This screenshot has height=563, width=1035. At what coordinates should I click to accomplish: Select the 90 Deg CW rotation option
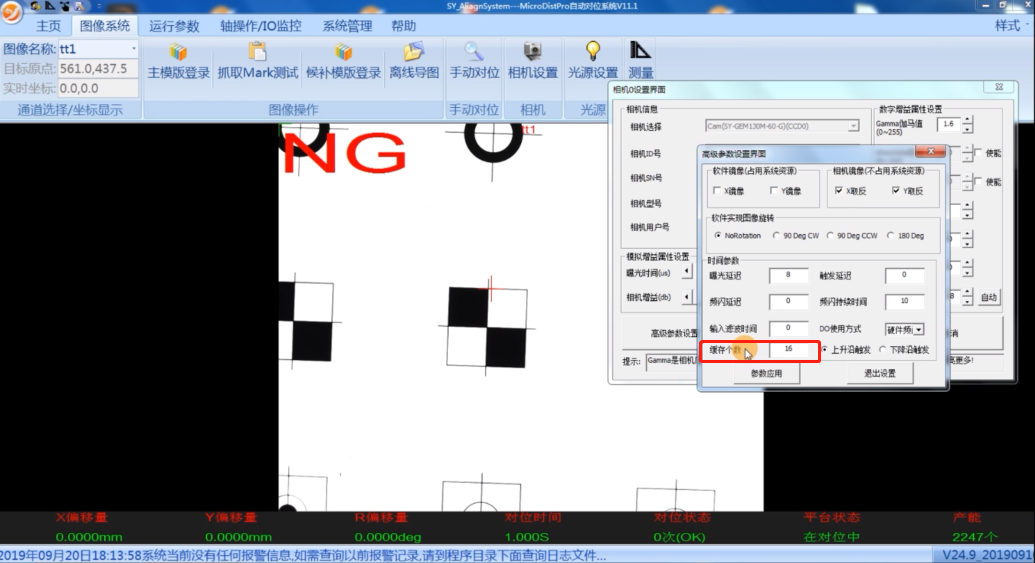click(777, 236)
